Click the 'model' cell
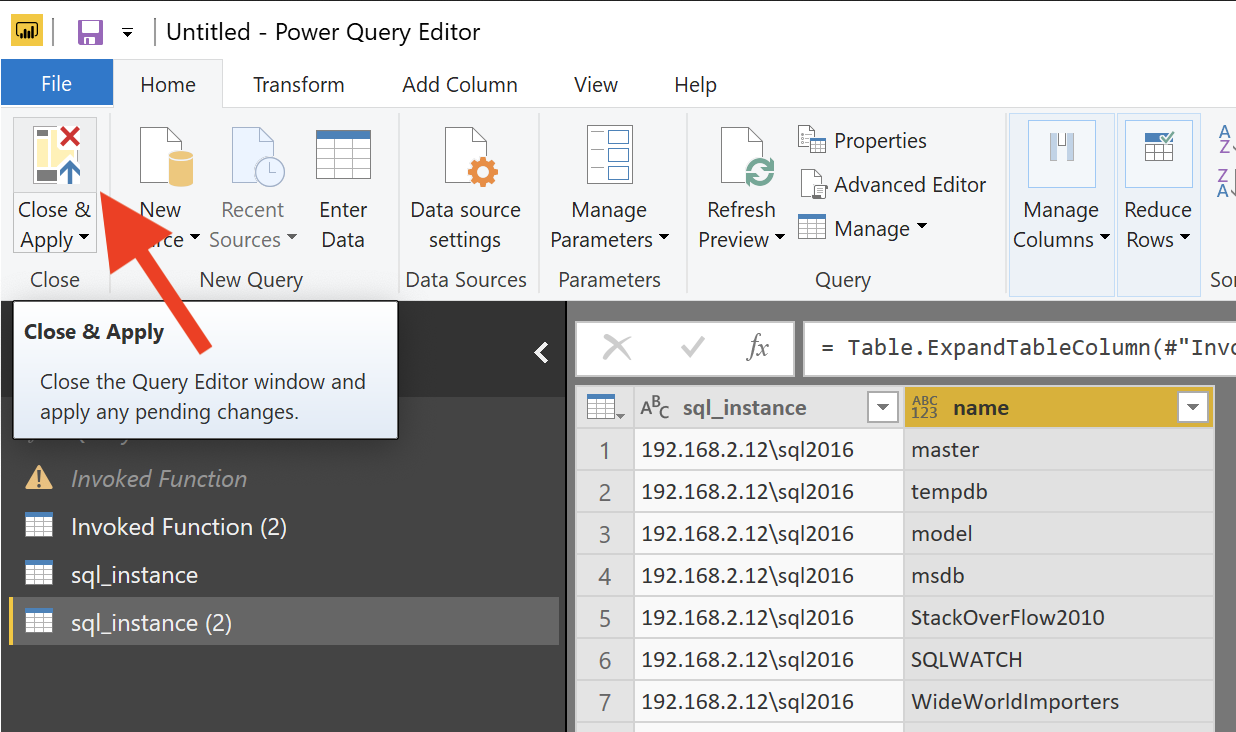This screenshot has width=1236, height=732. point(1059,534)
